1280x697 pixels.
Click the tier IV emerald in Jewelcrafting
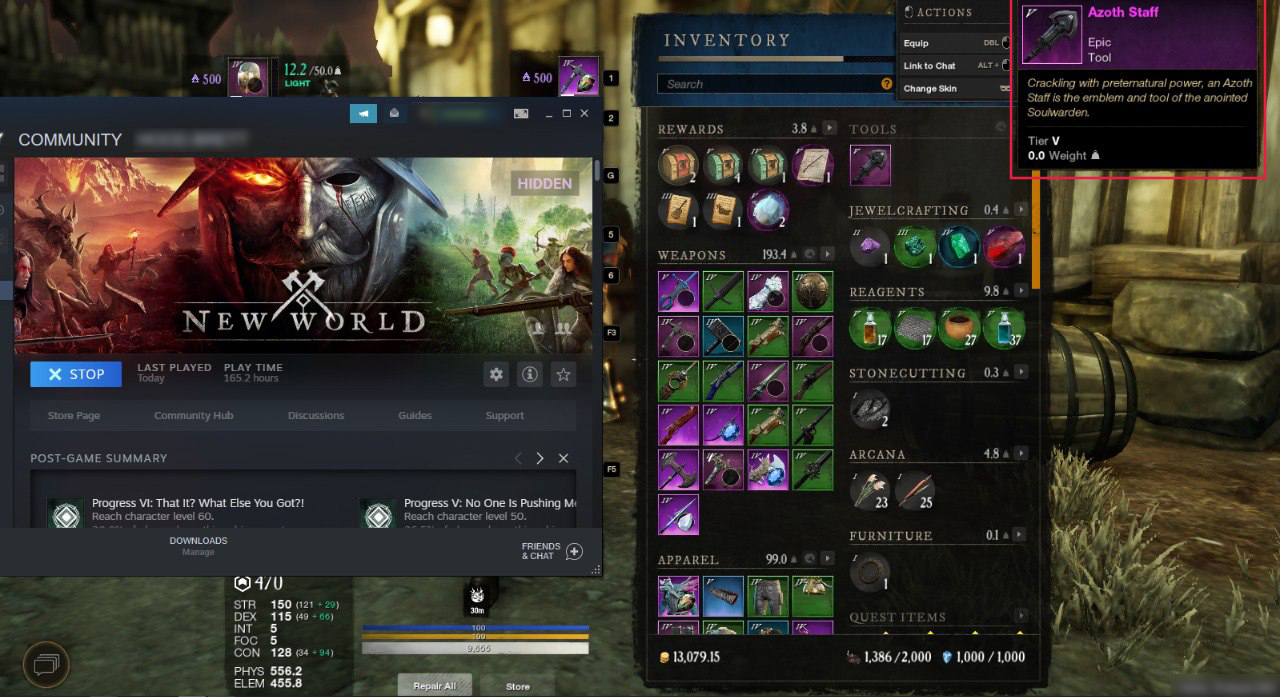pyautogui.click(x=960, y=246)
